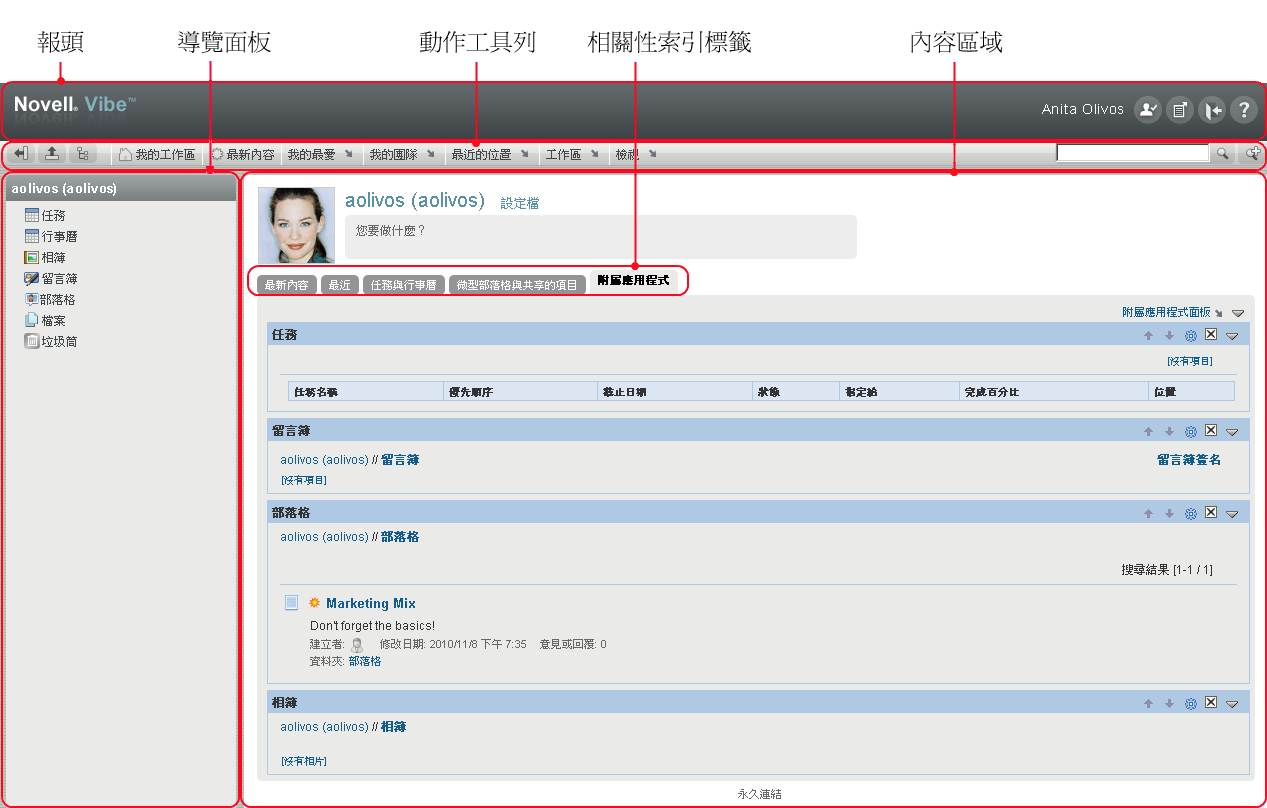Open 留言簿 in navigation panel
Image resolution: width=1267 pixels, height=808 pixels.
pyautogui.click(x=52, y=278)
